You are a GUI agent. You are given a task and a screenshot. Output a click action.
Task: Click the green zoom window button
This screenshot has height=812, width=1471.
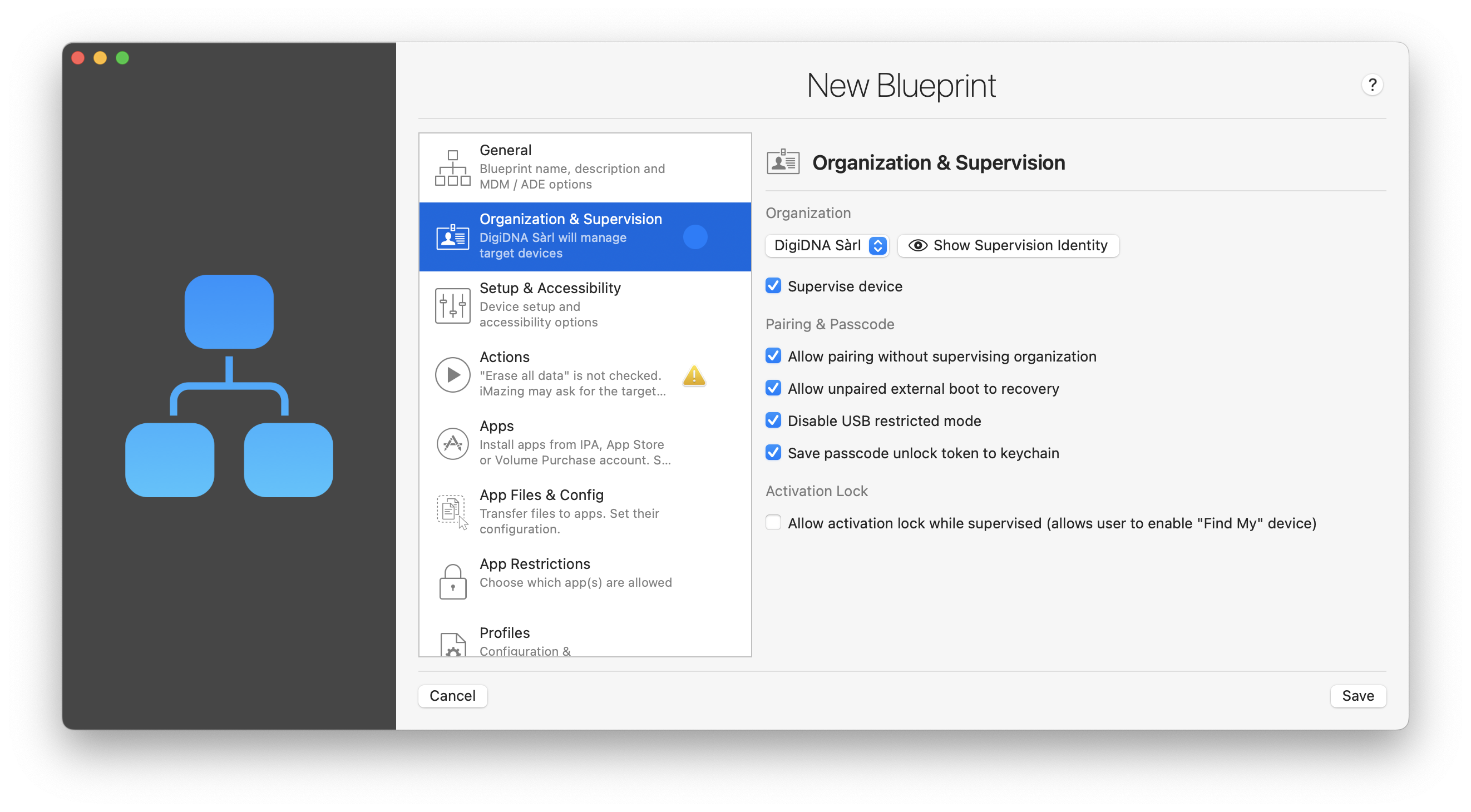pyautogui.click(x=122, y=58)
